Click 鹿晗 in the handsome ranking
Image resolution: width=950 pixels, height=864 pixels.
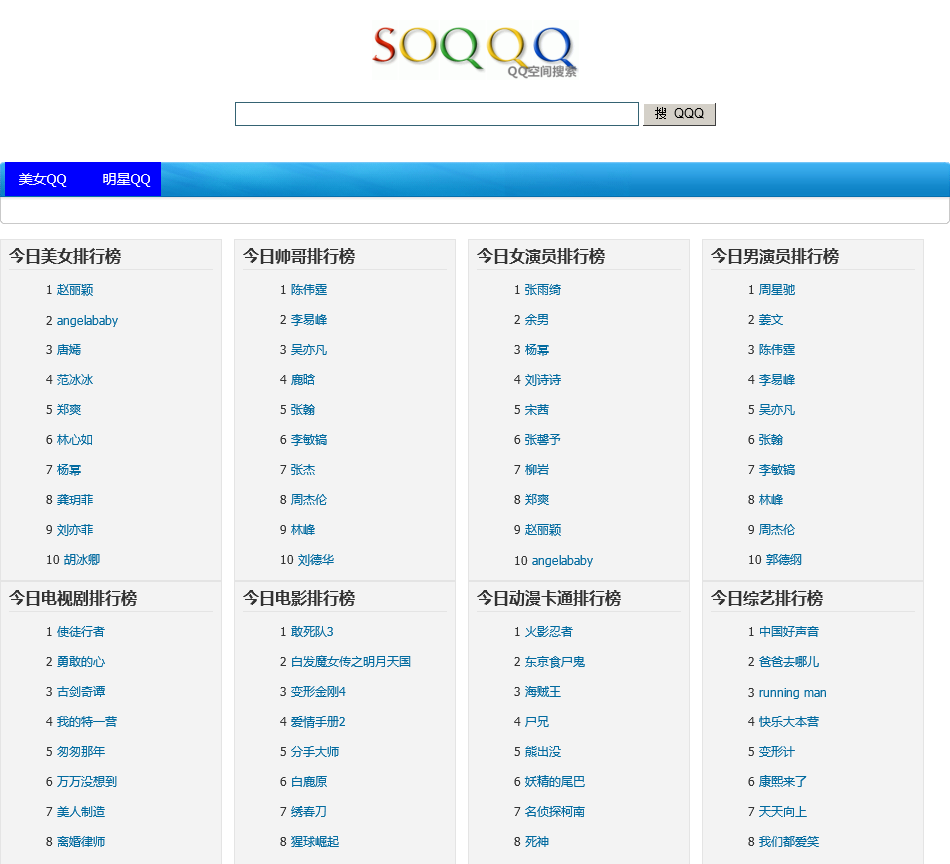click(302, 380)
